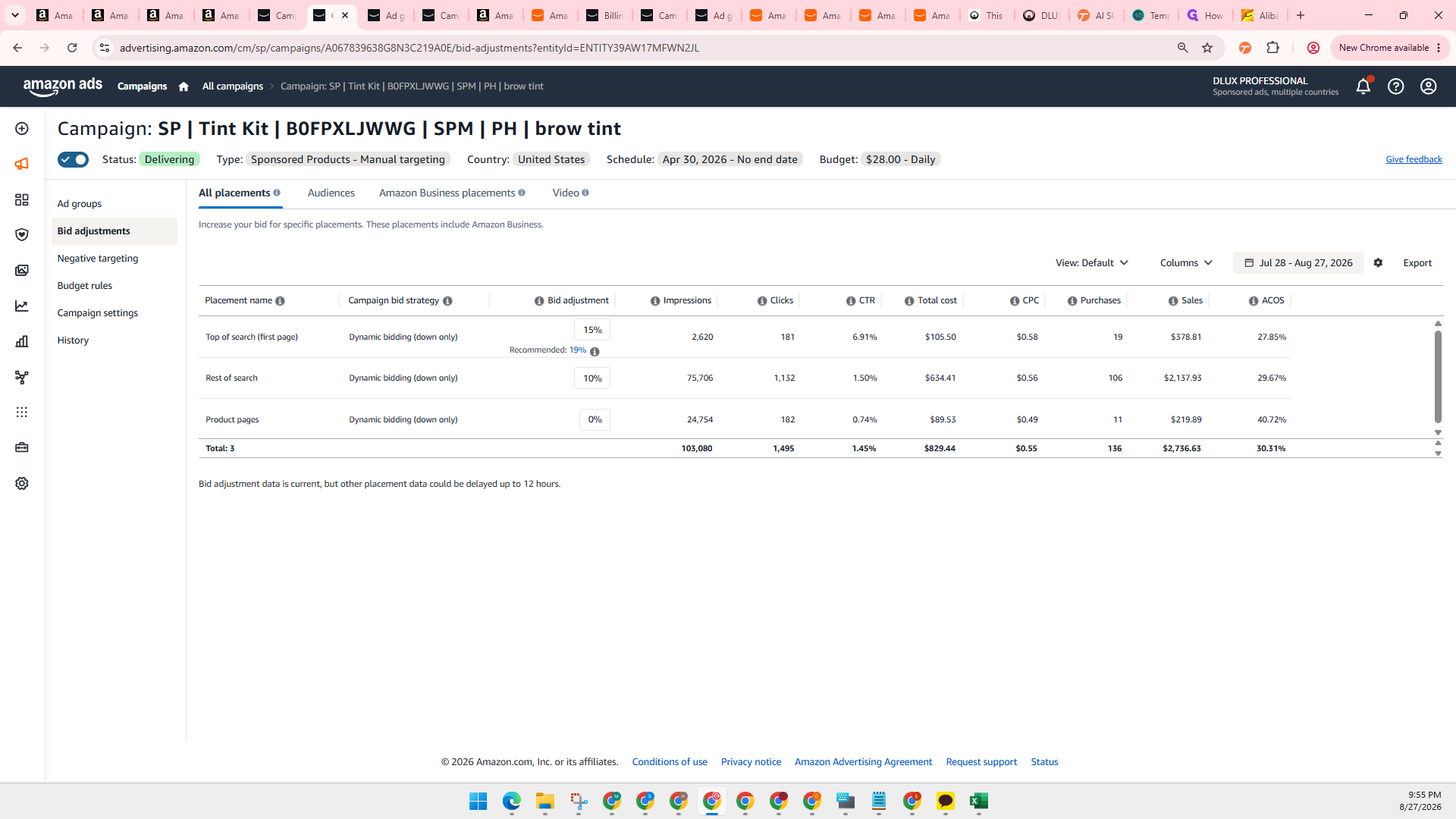1456x819 pixels.
Task: Open the notifications bell
Action: [x=1363, y=86]
